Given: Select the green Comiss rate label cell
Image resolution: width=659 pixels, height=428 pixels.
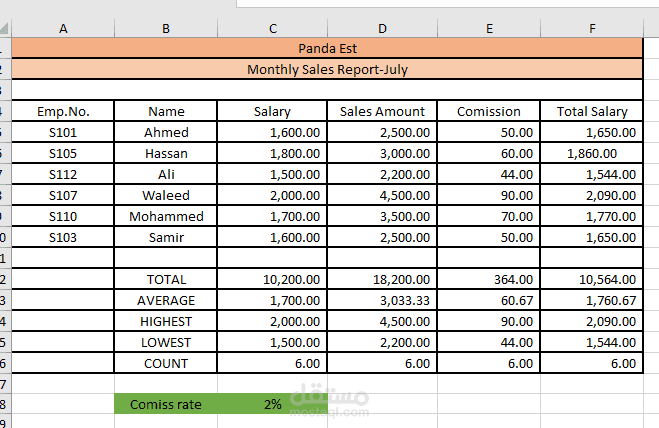Looking at the screenshot, I should [166, 405].
